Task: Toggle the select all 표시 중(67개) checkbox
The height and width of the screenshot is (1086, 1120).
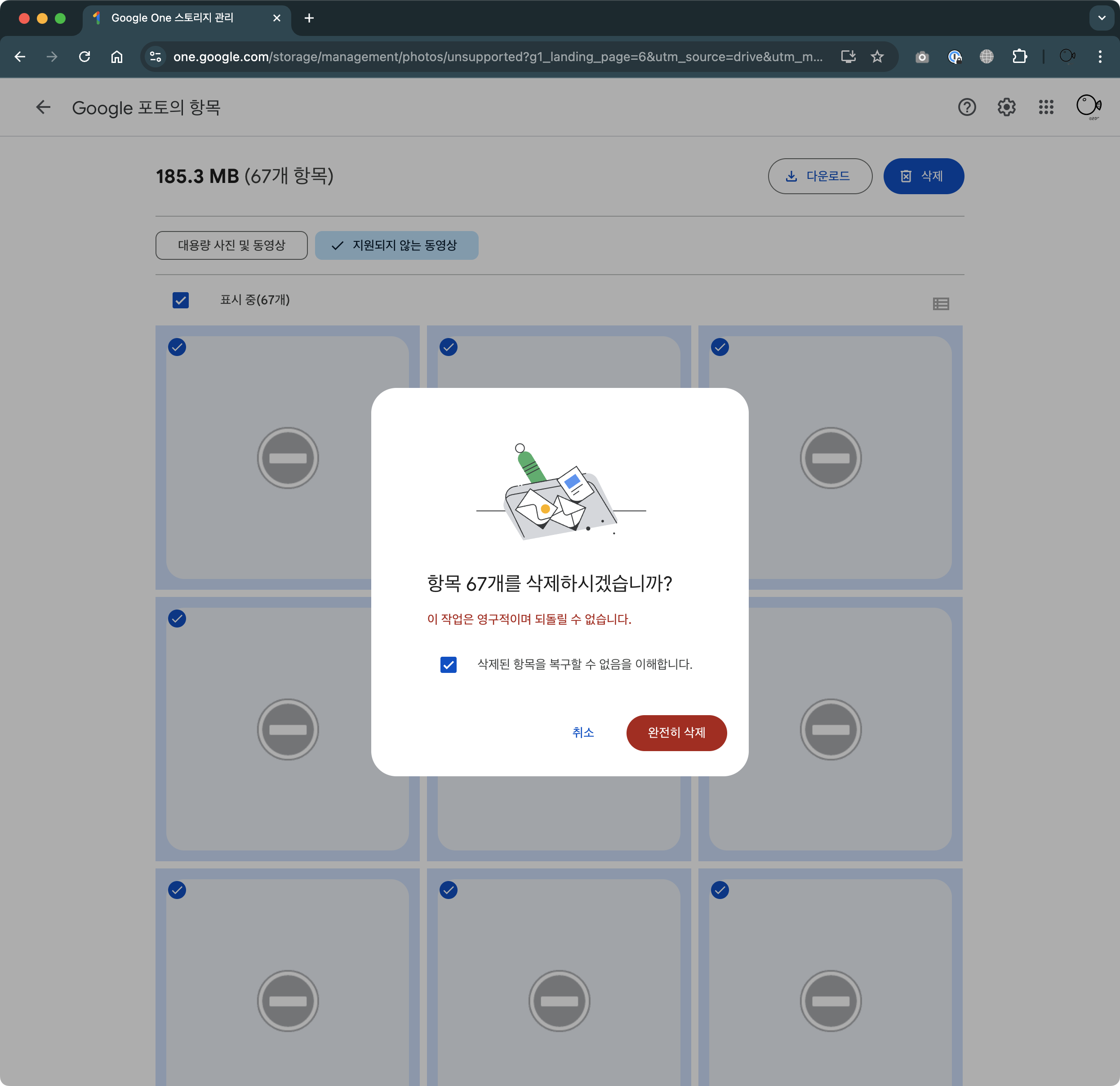Action: 181,300
